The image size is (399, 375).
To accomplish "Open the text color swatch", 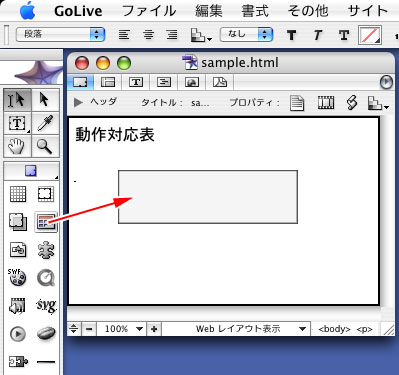I will [370, 35].
